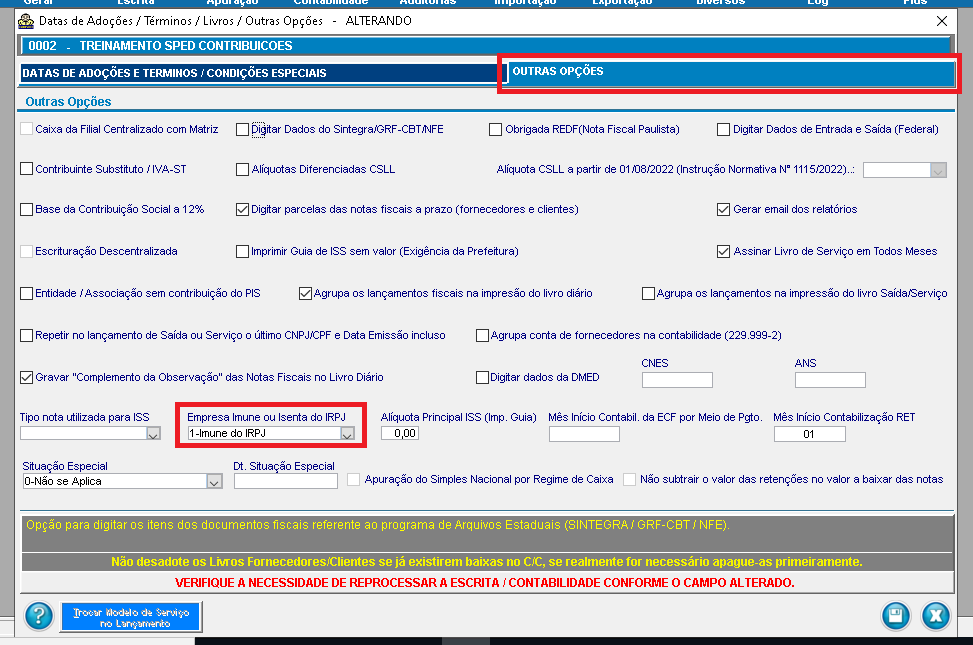Check Contribuinte Substituto / IVA-ST

click(27, 169)
